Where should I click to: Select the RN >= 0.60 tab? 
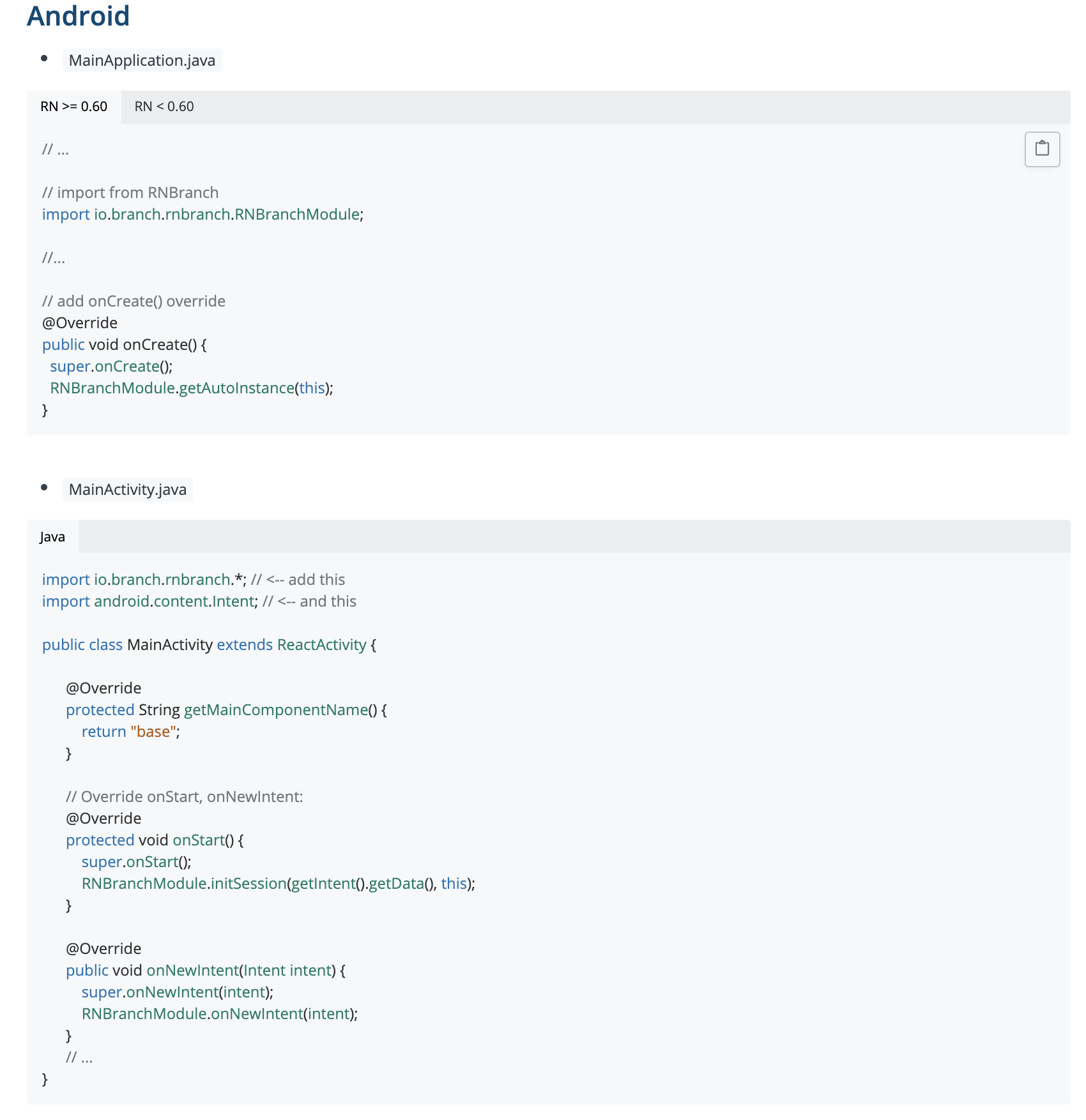click(73, 107)
